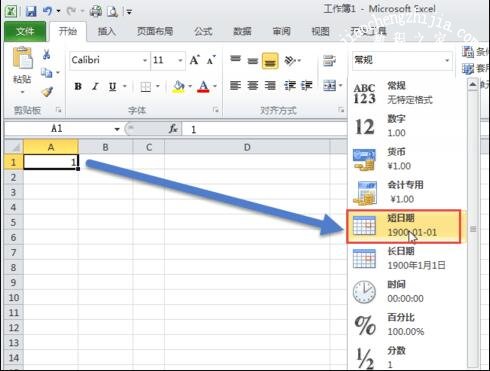
Task: Click the merge and center icon
Action: pos(330,86)
